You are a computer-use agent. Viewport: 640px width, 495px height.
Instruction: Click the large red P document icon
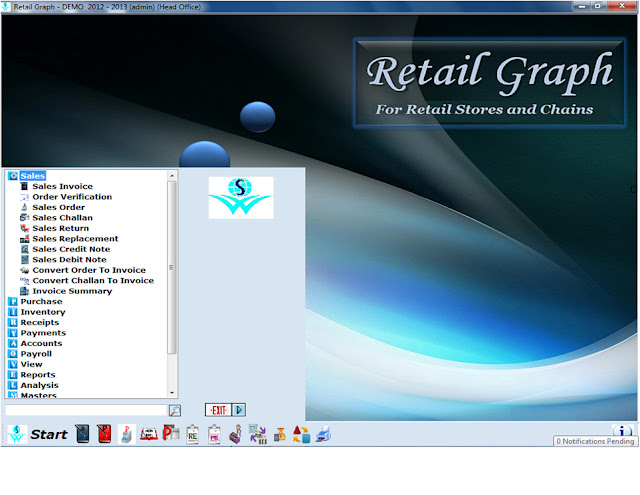(x=171, y=433)
